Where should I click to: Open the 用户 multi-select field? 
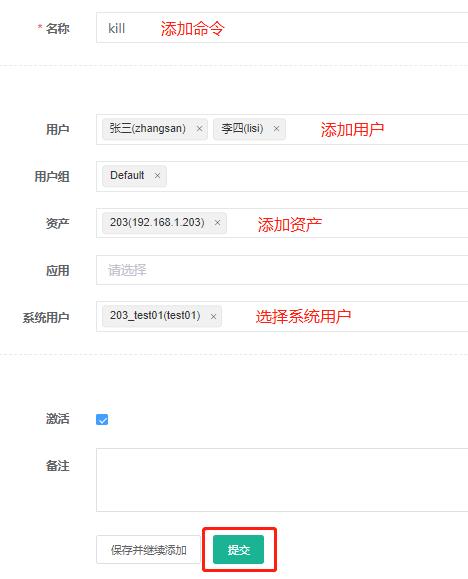coord(282,129)
